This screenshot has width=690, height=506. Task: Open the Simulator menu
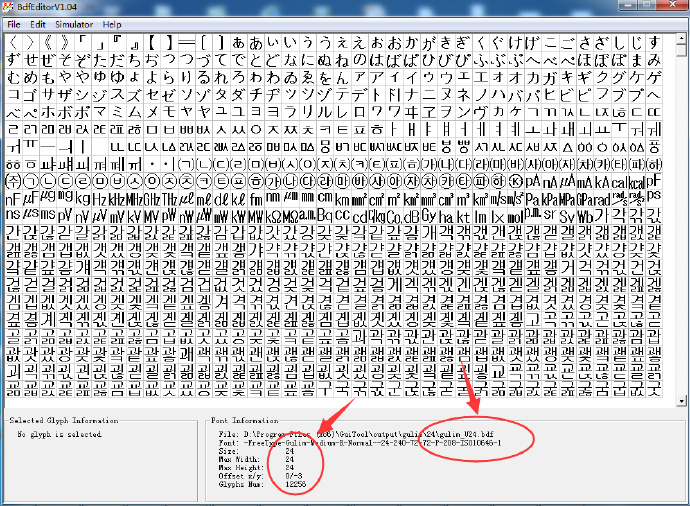(x=74, y=25)
